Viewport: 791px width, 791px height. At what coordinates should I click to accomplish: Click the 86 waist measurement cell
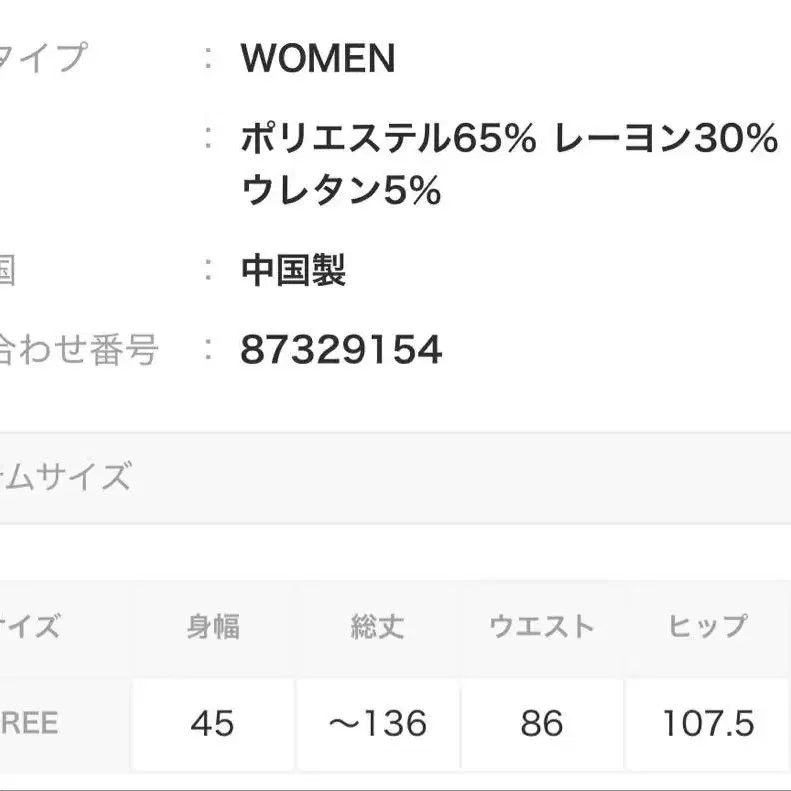[x=541, y=723]
